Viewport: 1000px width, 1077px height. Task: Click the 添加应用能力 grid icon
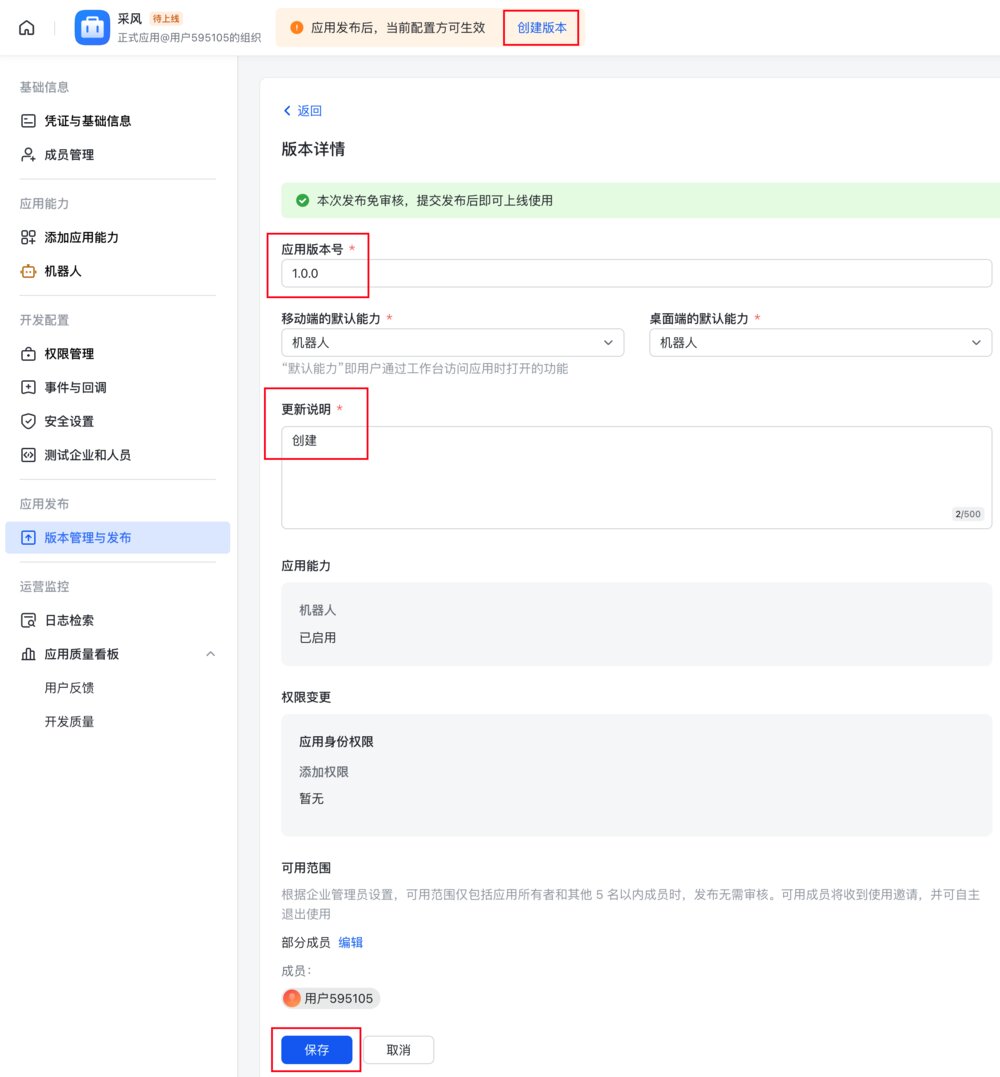(x=28, y=237)
